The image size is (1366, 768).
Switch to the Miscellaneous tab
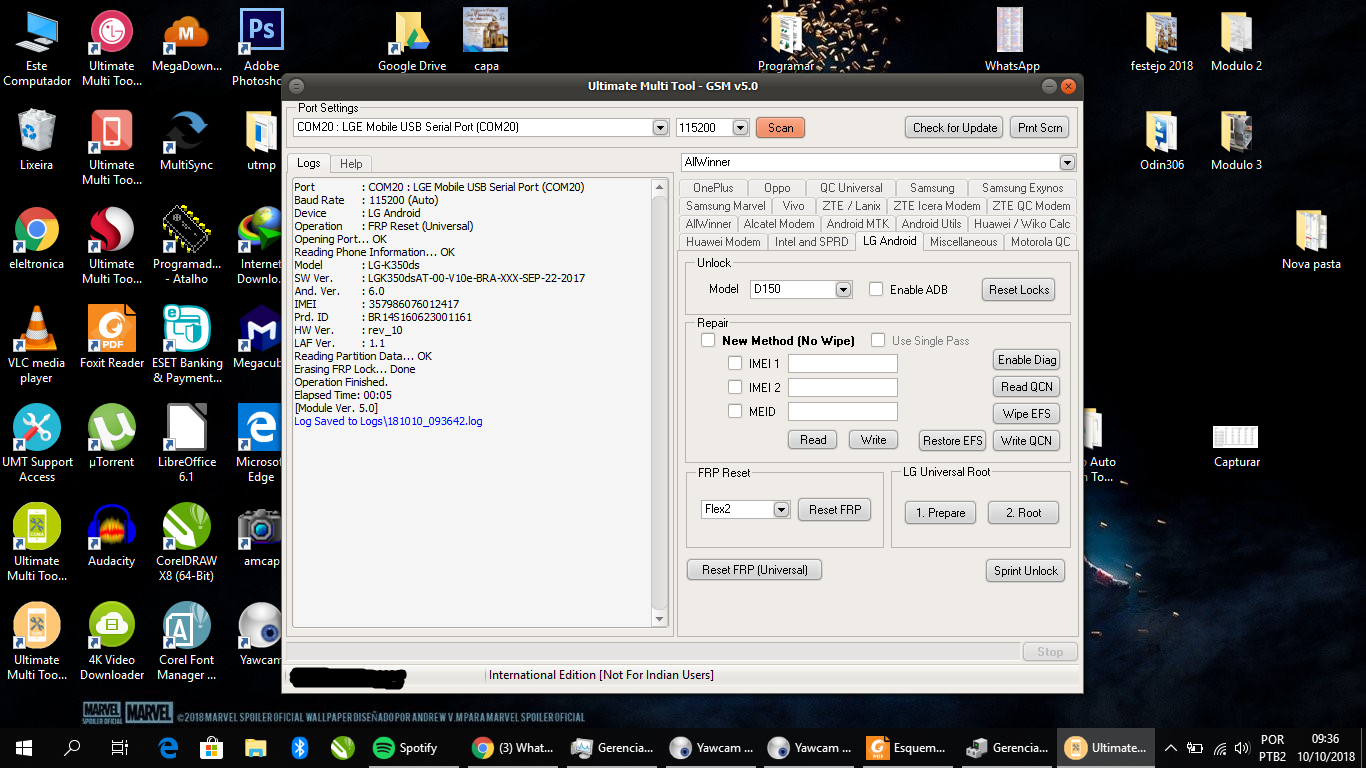point(963,242)
